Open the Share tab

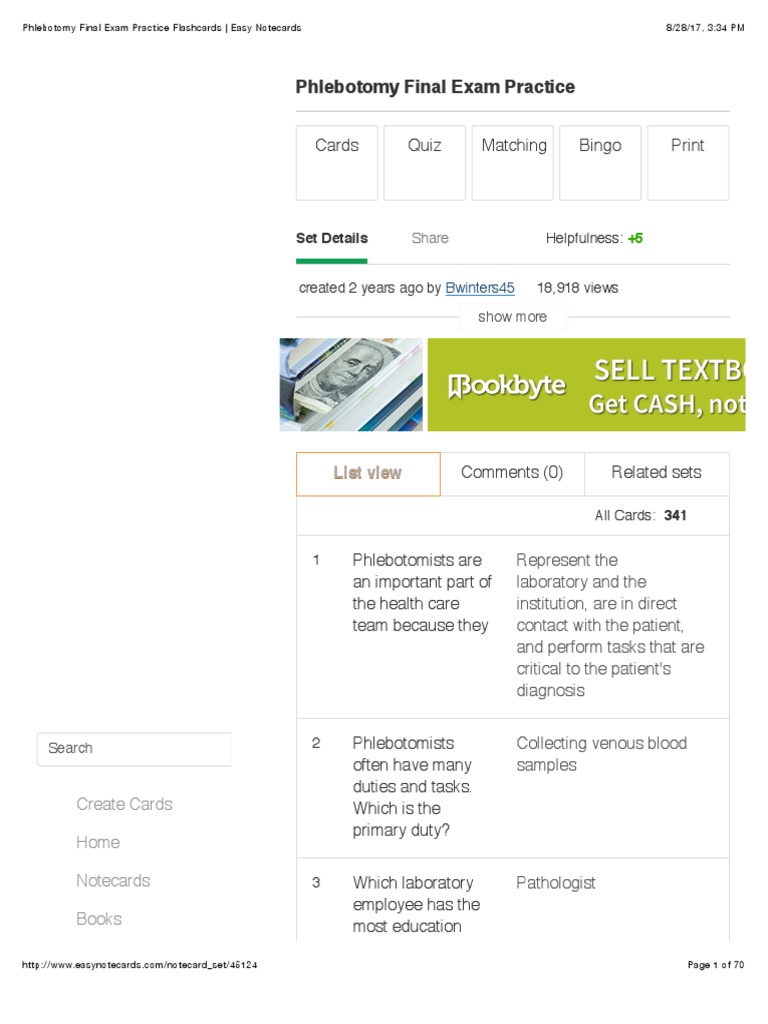pos(430,238)
